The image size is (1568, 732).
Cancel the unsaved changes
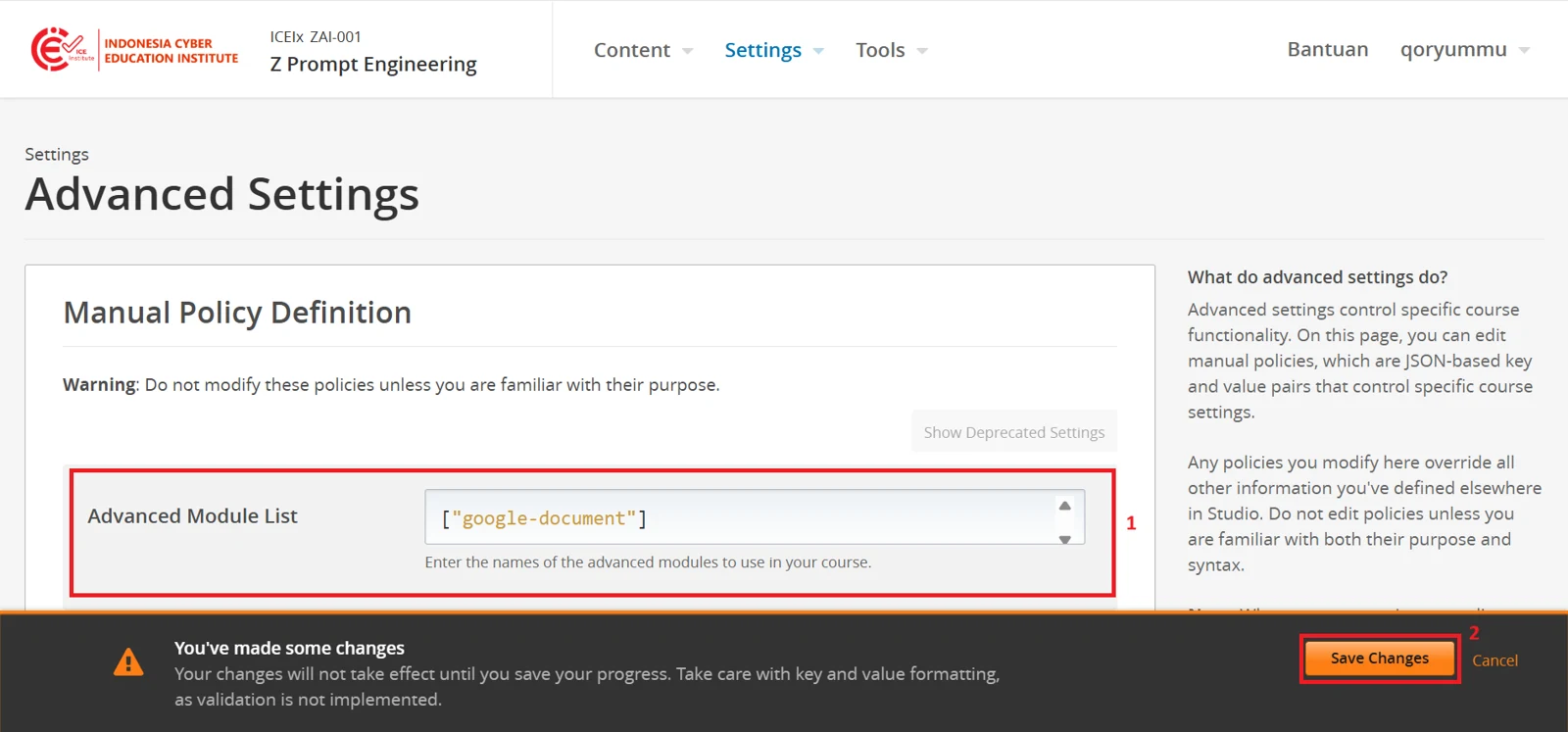coord(1494,660)
